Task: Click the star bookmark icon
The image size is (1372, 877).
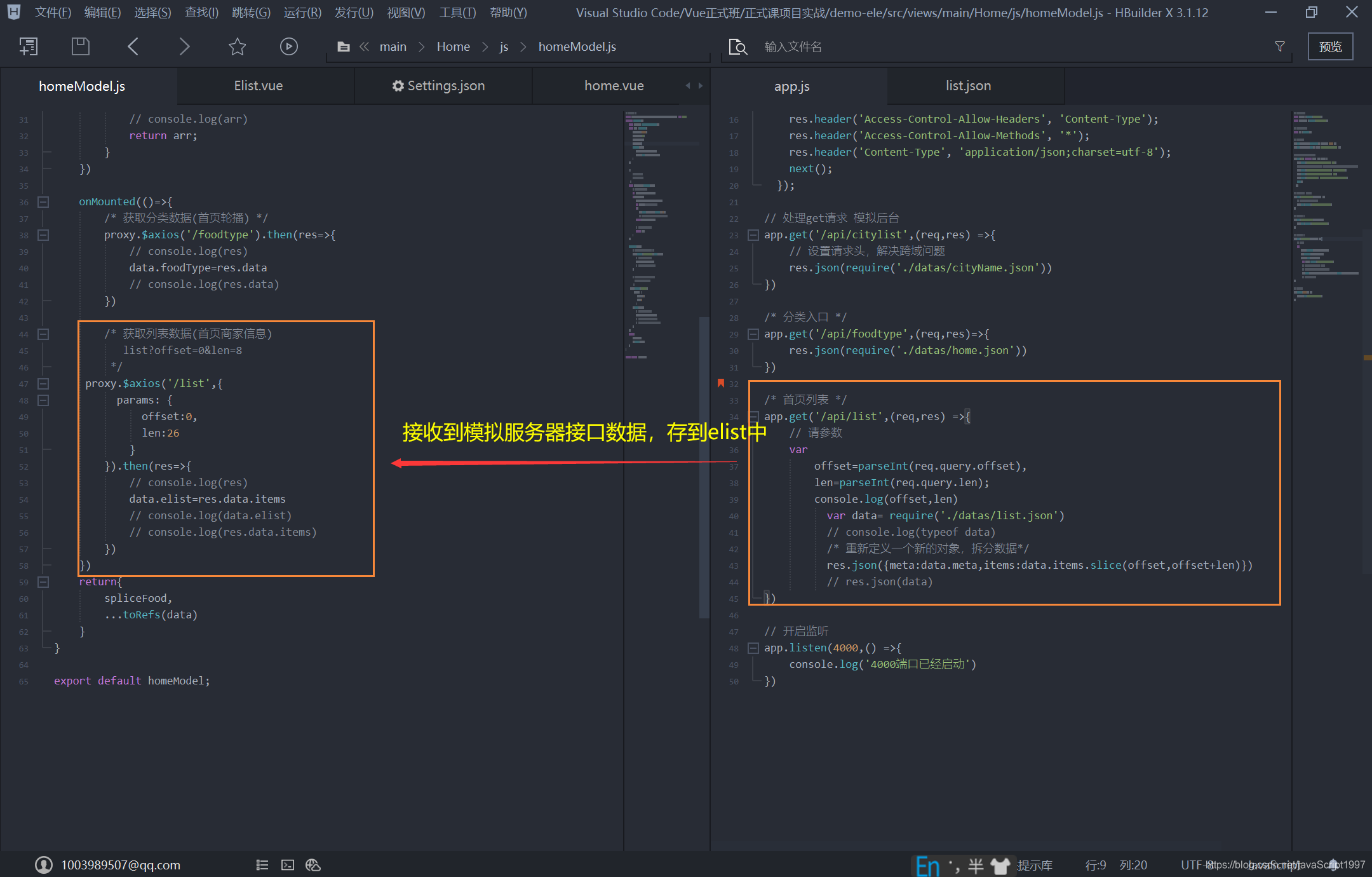Action: coord(237,46)
